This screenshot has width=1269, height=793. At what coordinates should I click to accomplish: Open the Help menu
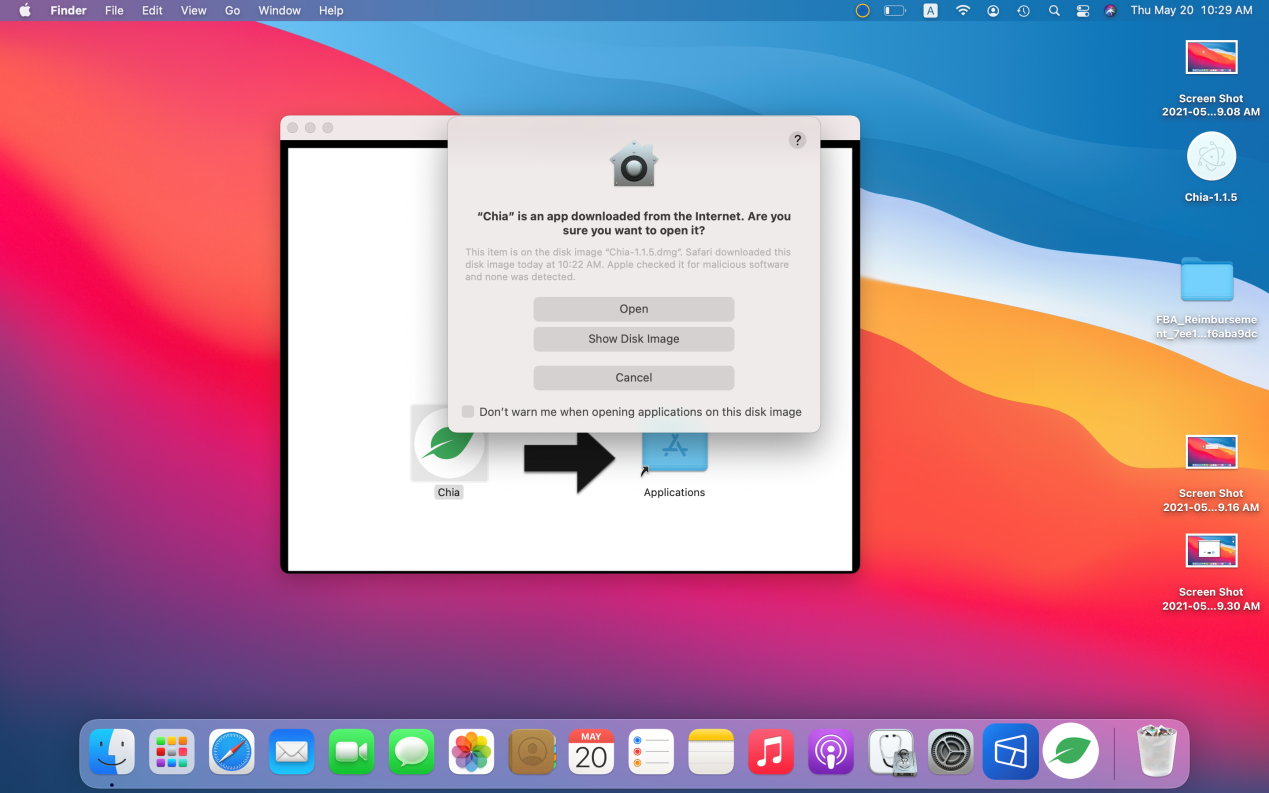pos(331,11)
